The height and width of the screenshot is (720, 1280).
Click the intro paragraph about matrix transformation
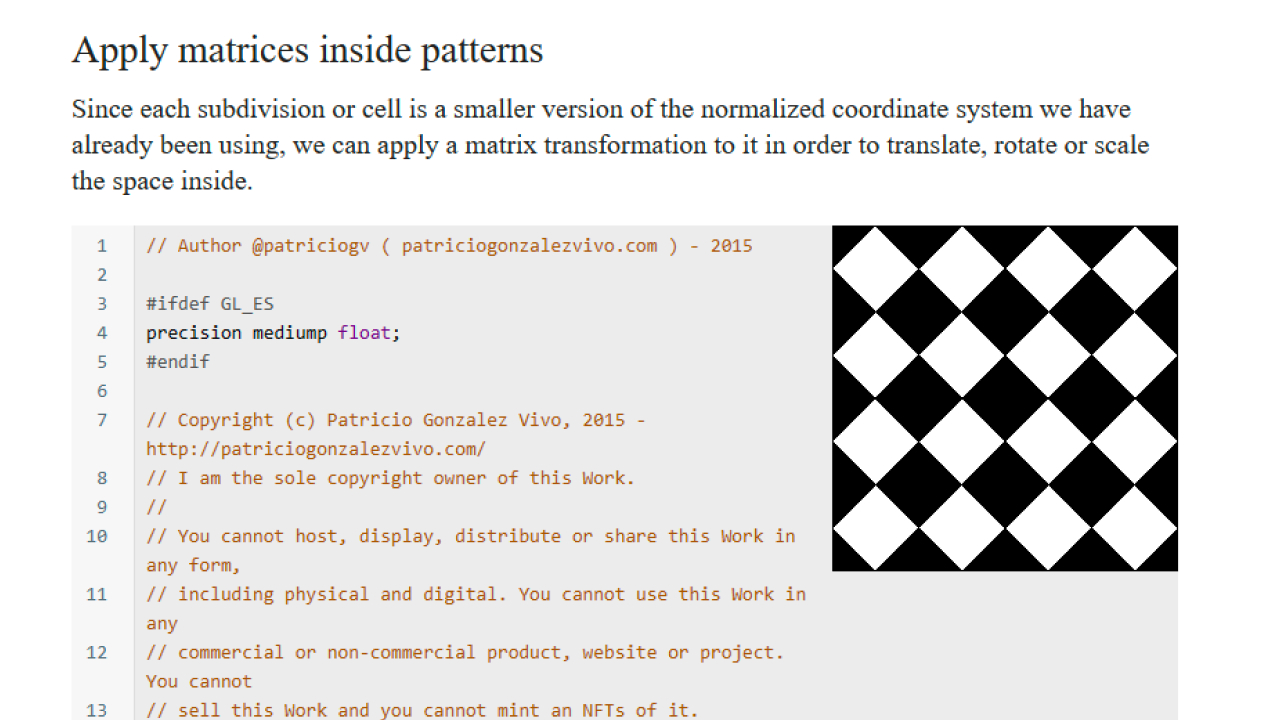[610, 145]
